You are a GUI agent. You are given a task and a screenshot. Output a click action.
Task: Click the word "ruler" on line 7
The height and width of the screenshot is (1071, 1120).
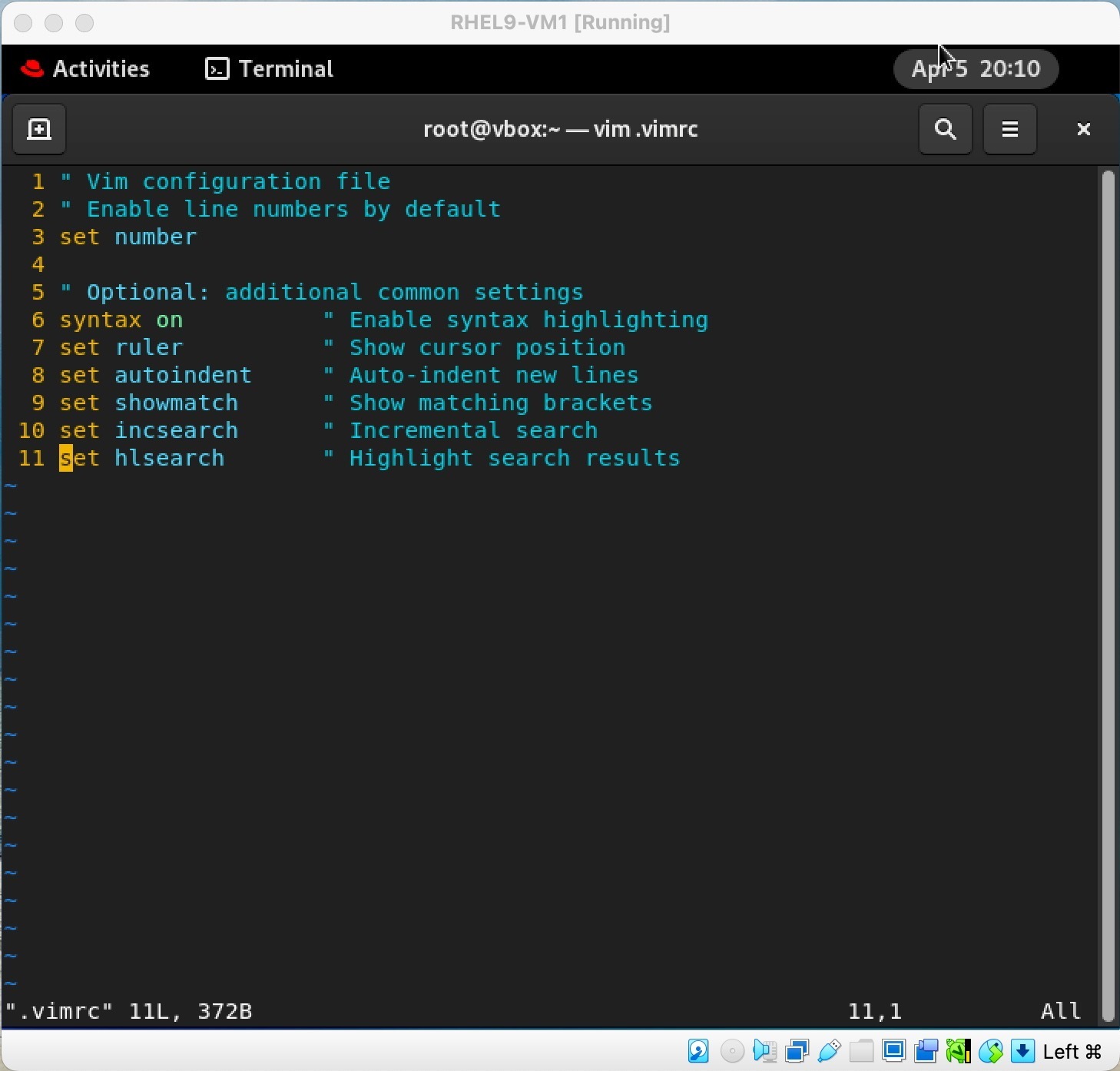tap(149, 347)
